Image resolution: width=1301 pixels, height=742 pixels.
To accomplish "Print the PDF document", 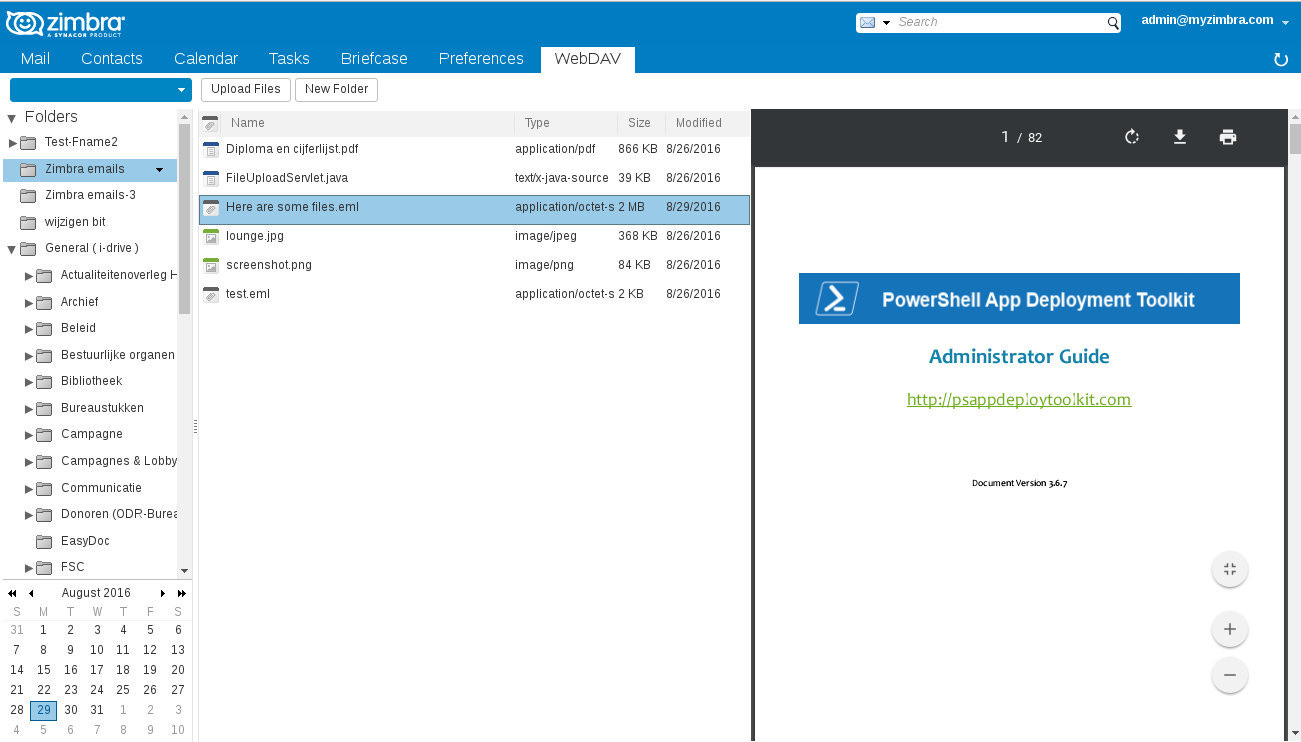I will [x=1228, y=137].
